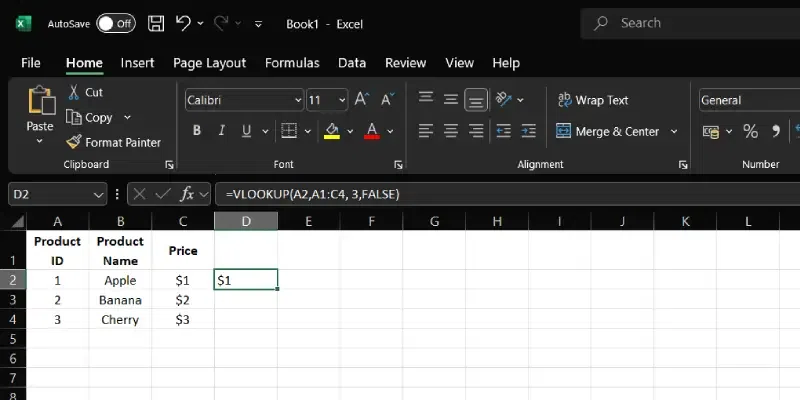The width and height of the screenshot is (800, 400).
Task: Expand the Copy dropdown arrow
Action: coord(127,117)
